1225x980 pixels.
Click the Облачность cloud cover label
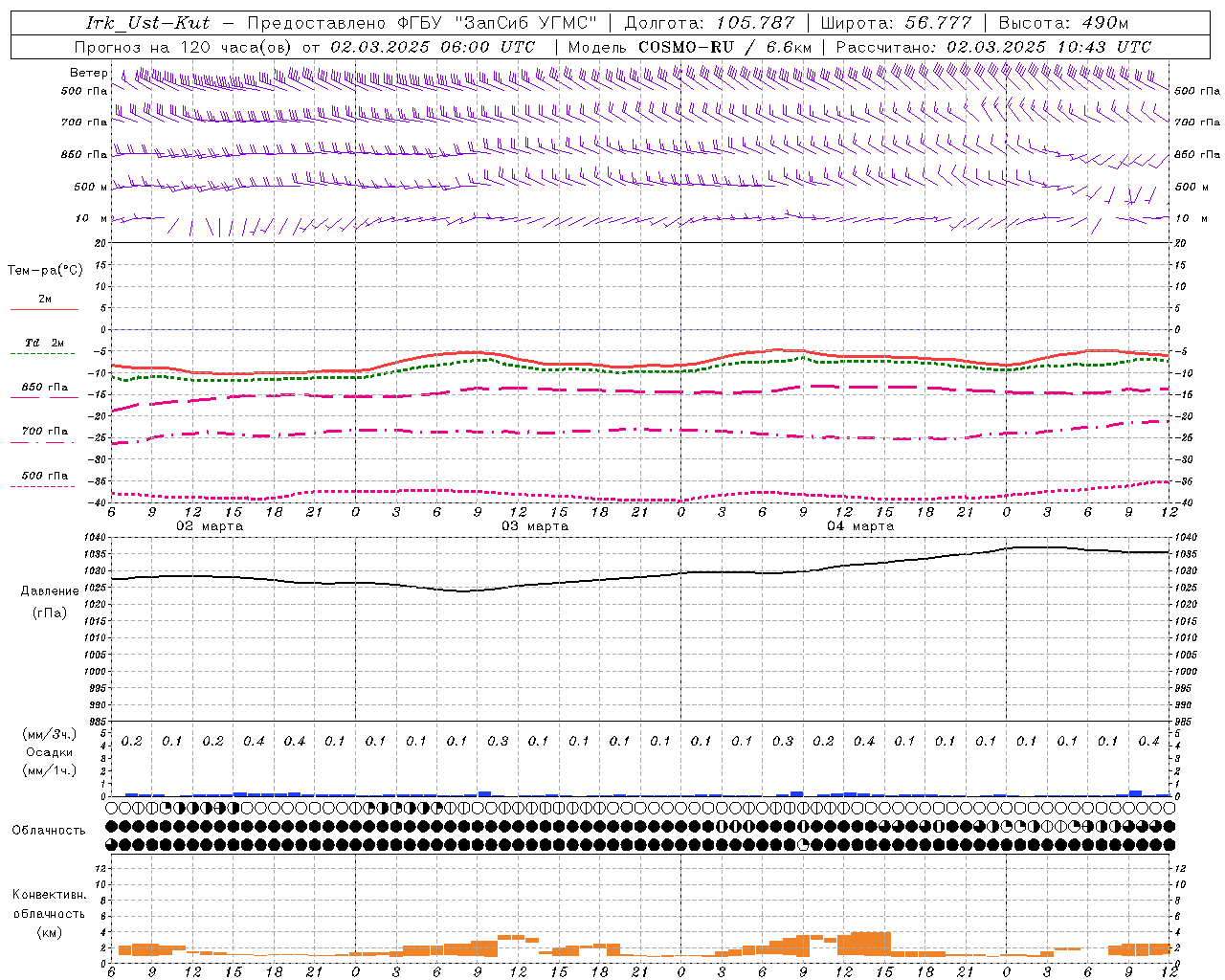(x=49, y=830)
